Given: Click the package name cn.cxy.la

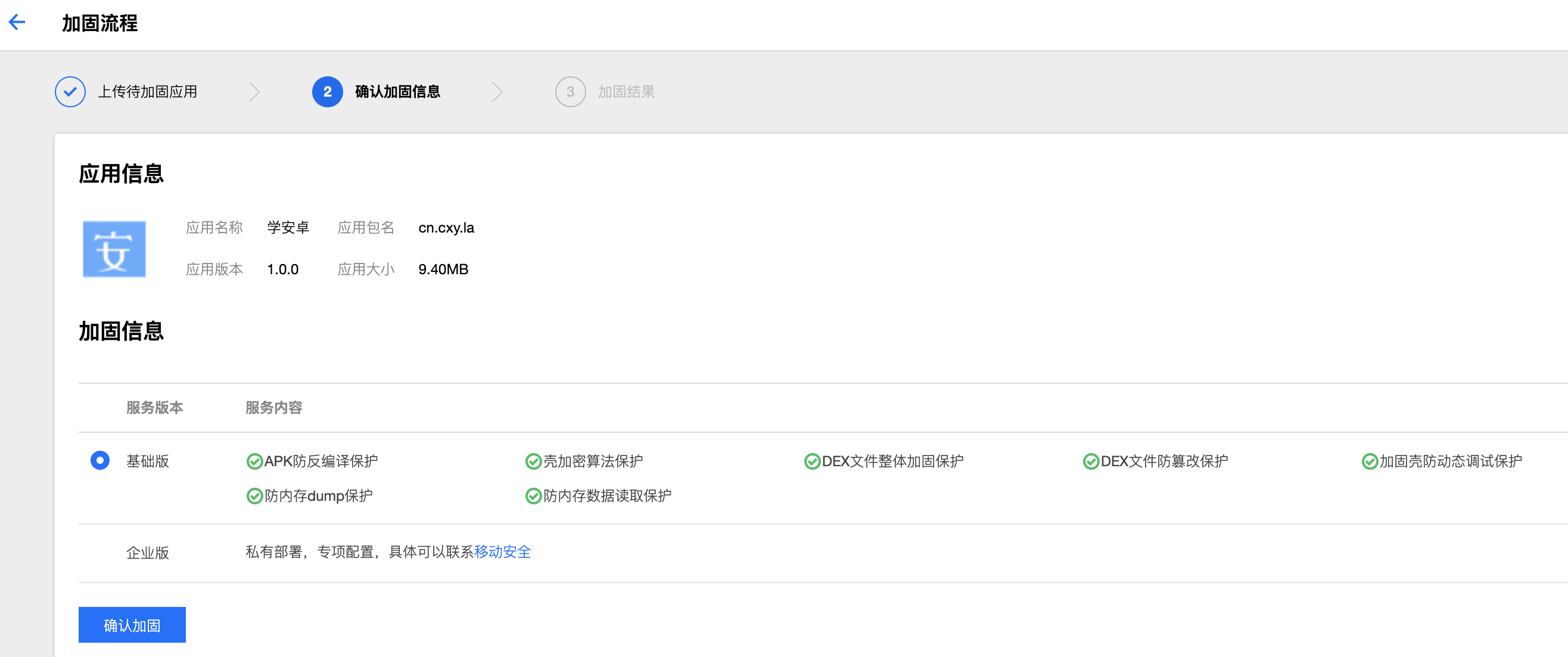Looking at the screenshot, I should (446, 228).
